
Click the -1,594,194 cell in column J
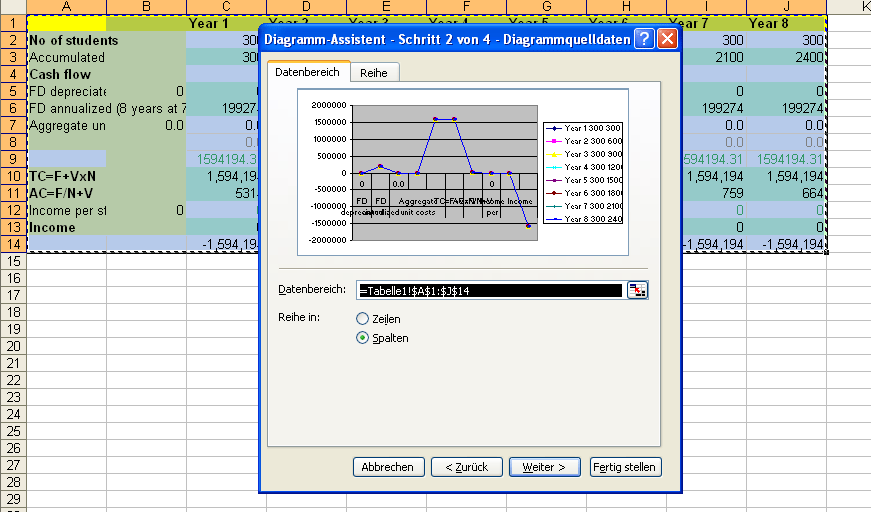(x=786, y=244)
